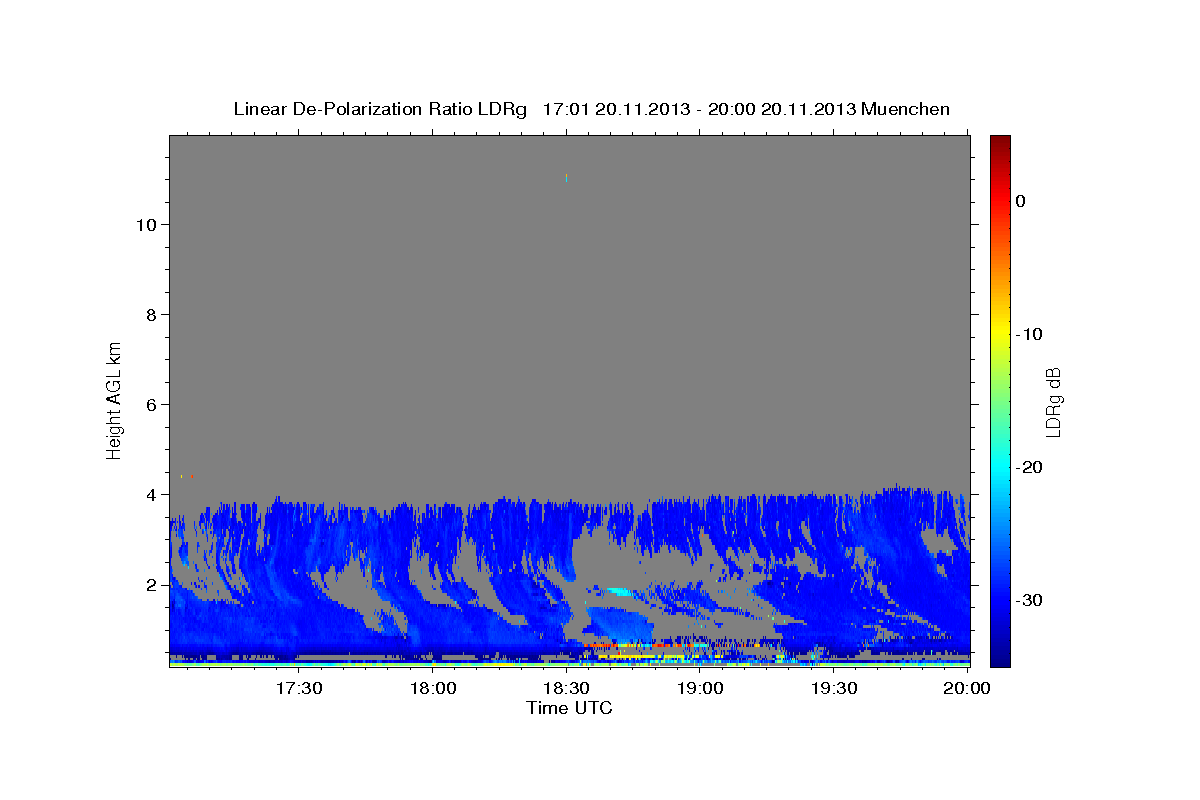Screen dimensions: 1200x800
Task: Click the dark blue bottom of the colorbar
Action: pos(1000,655)
